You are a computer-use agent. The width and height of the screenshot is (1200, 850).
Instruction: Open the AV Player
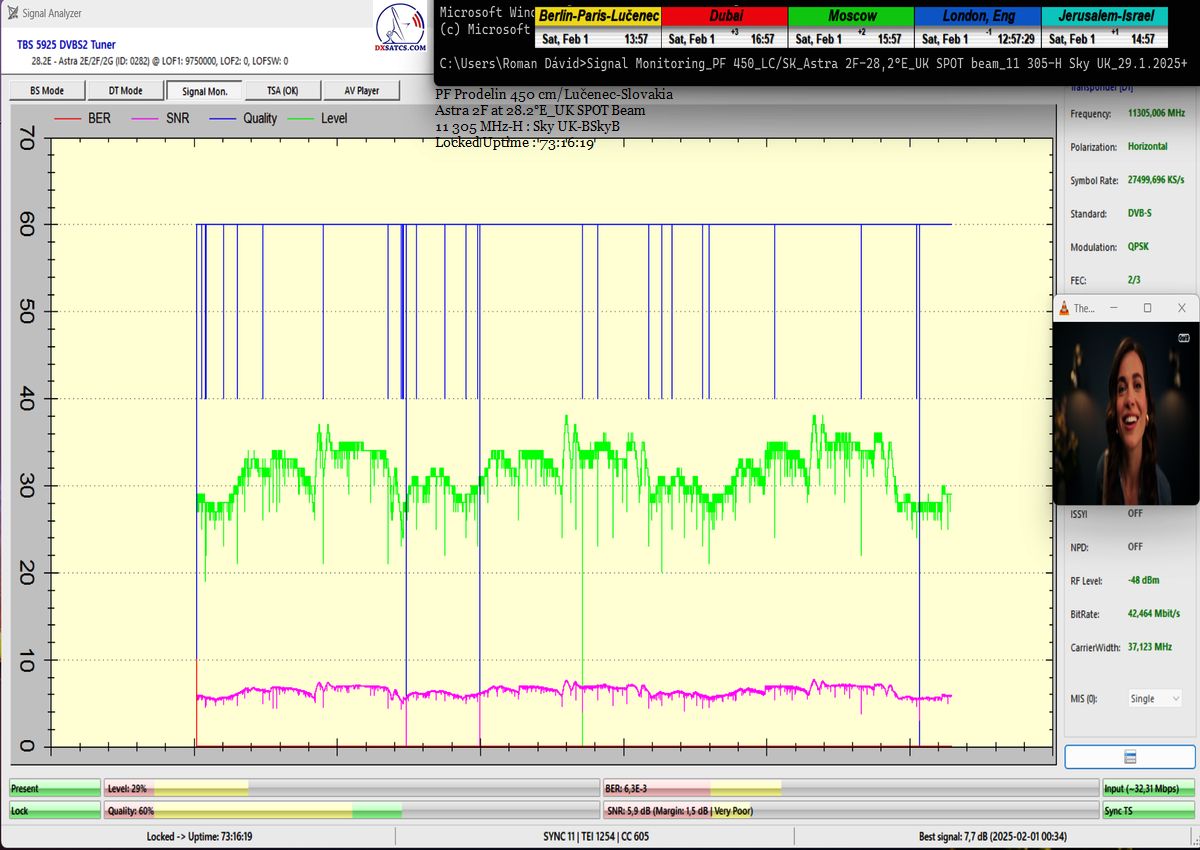(361, 91)
